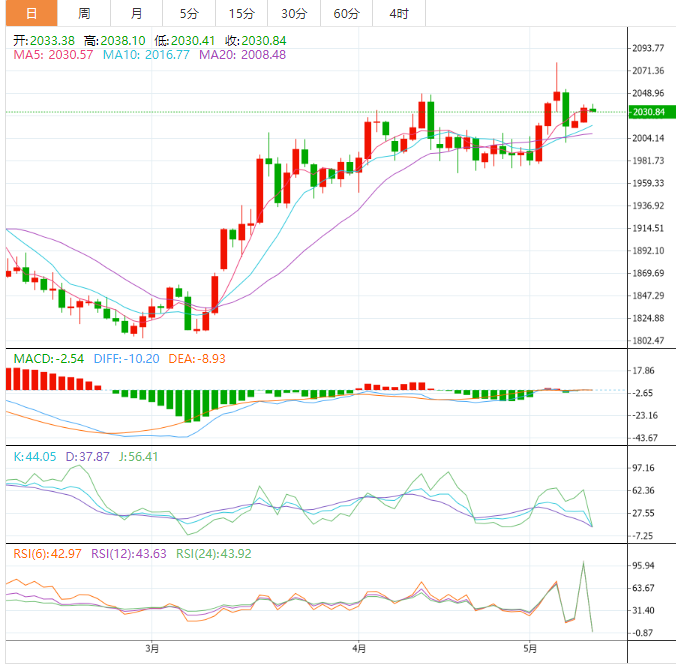676x670 pixels.
Task: Click the RSI(6):42.97 label
Action: (x=47, y=554)
